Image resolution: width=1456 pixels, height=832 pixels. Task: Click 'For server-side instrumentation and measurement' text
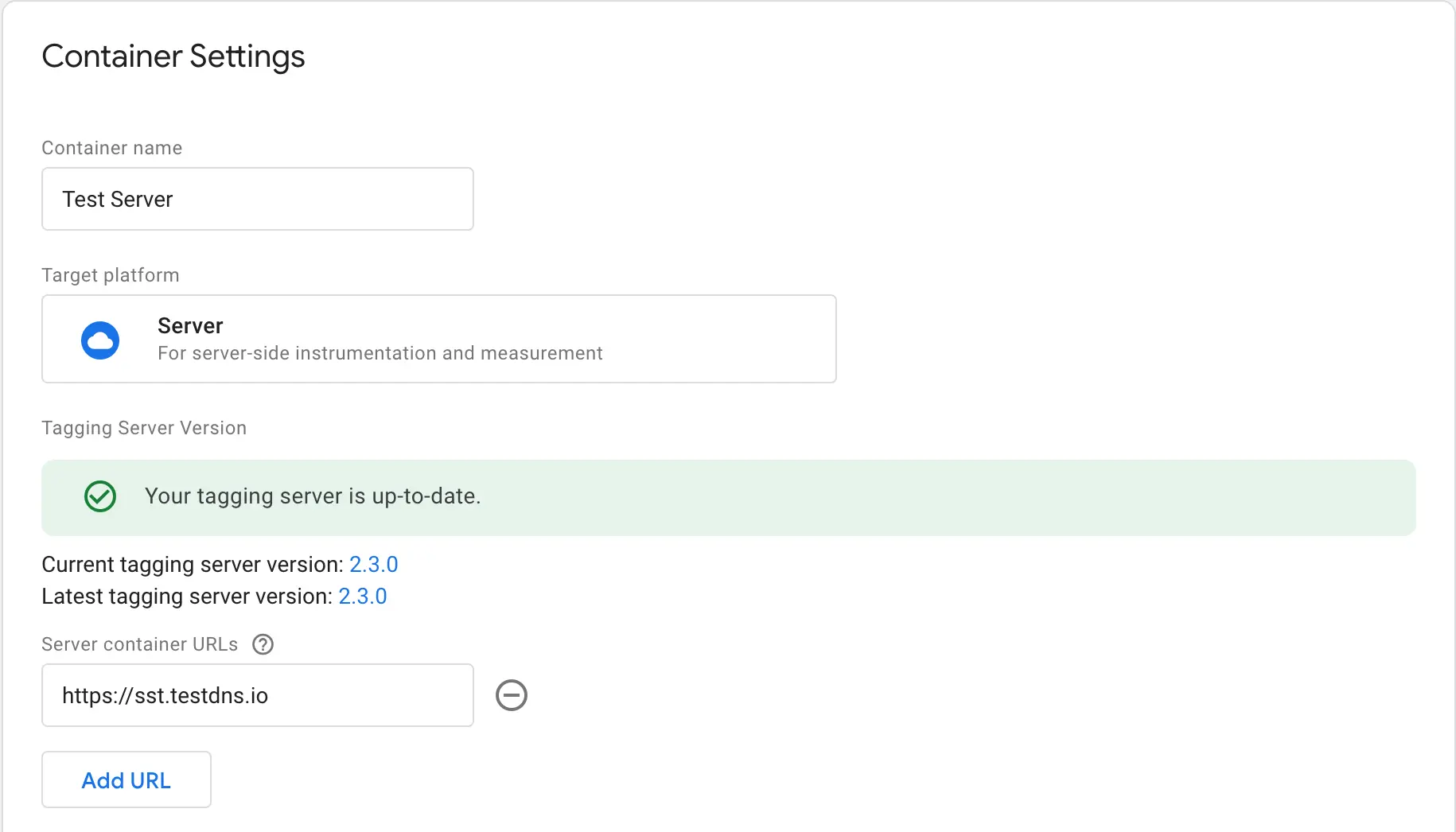pos(380,353)
